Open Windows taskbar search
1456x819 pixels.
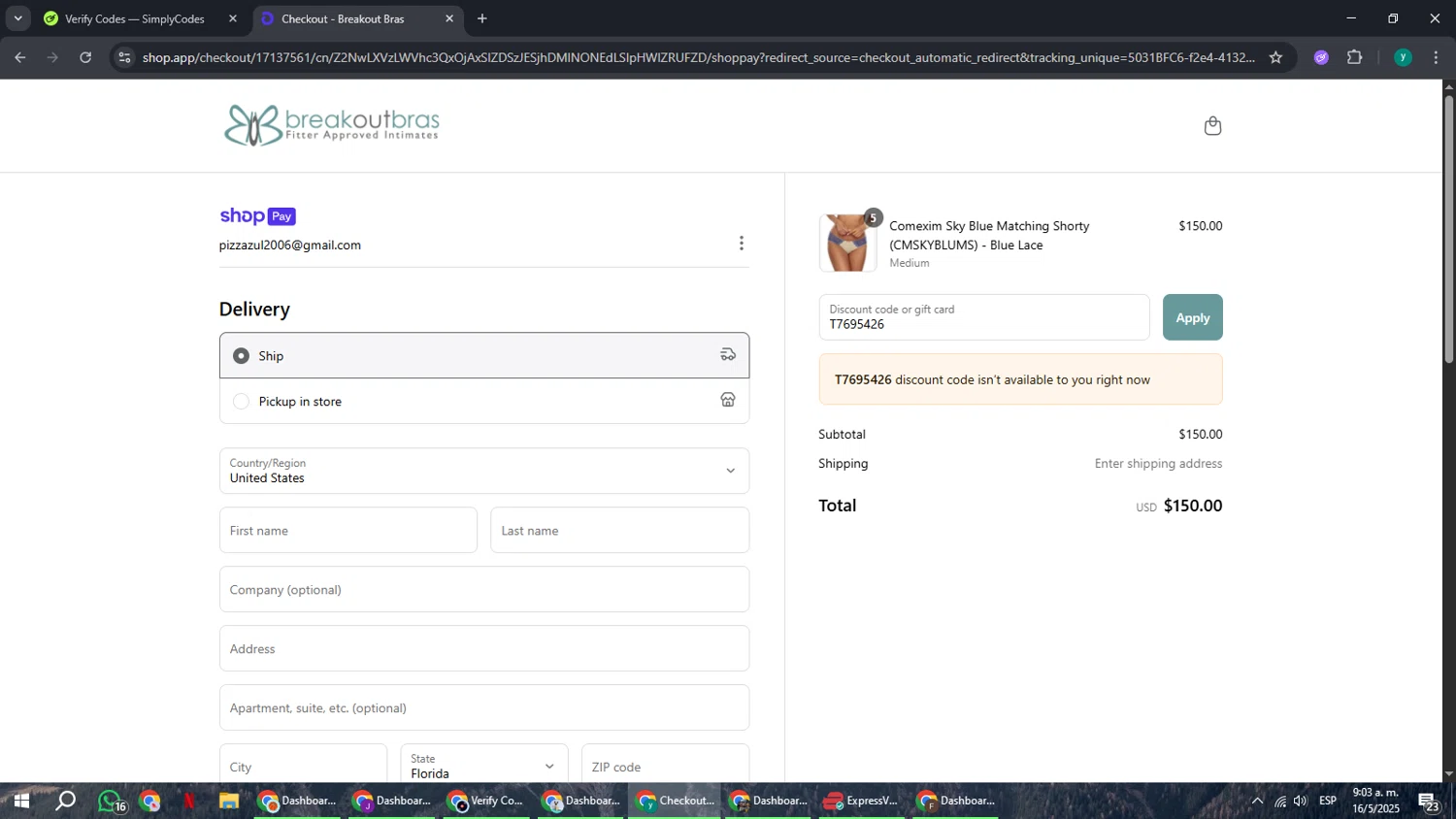(x=65, y=802)
